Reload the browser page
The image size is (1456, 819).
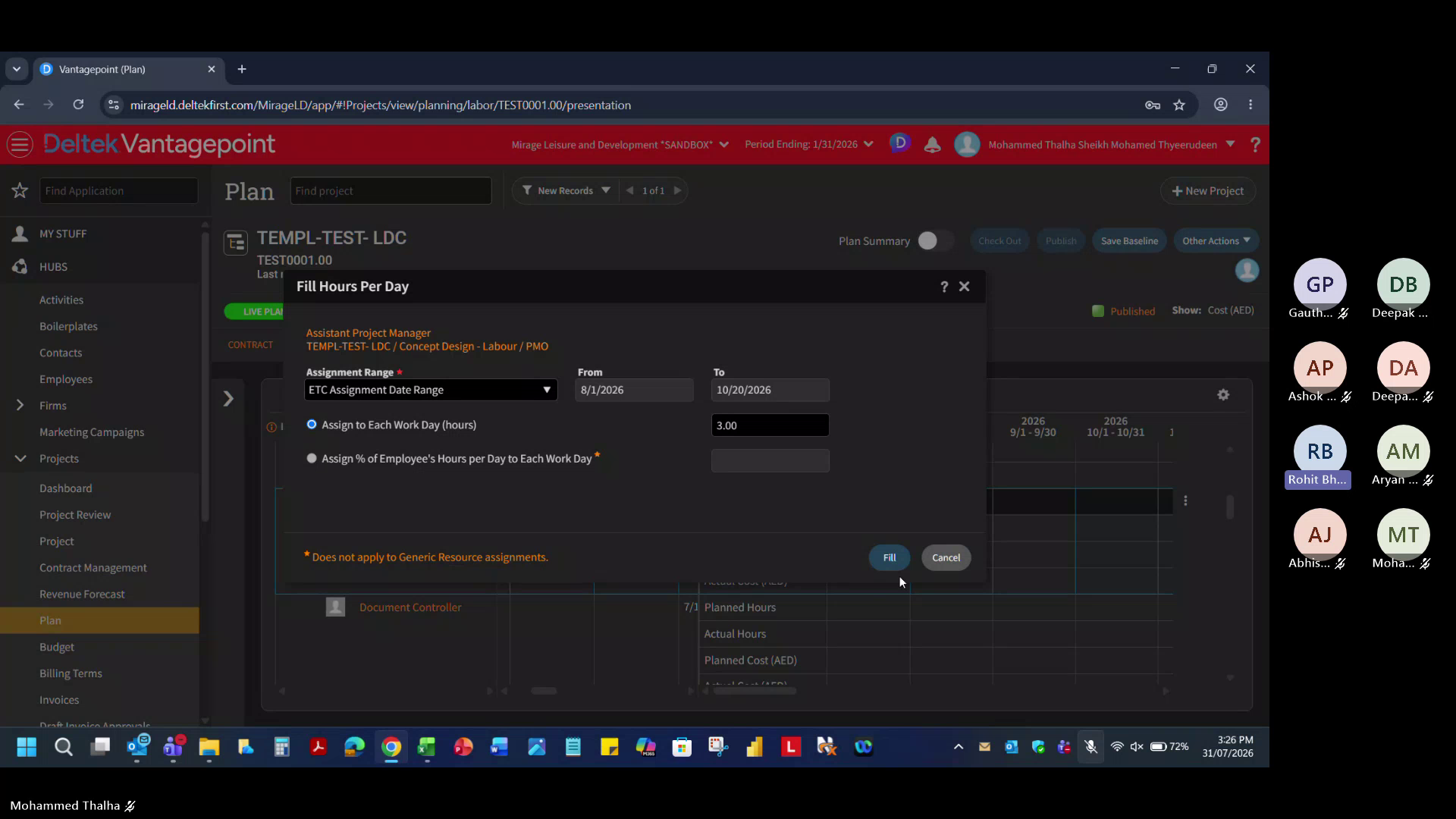78,105
